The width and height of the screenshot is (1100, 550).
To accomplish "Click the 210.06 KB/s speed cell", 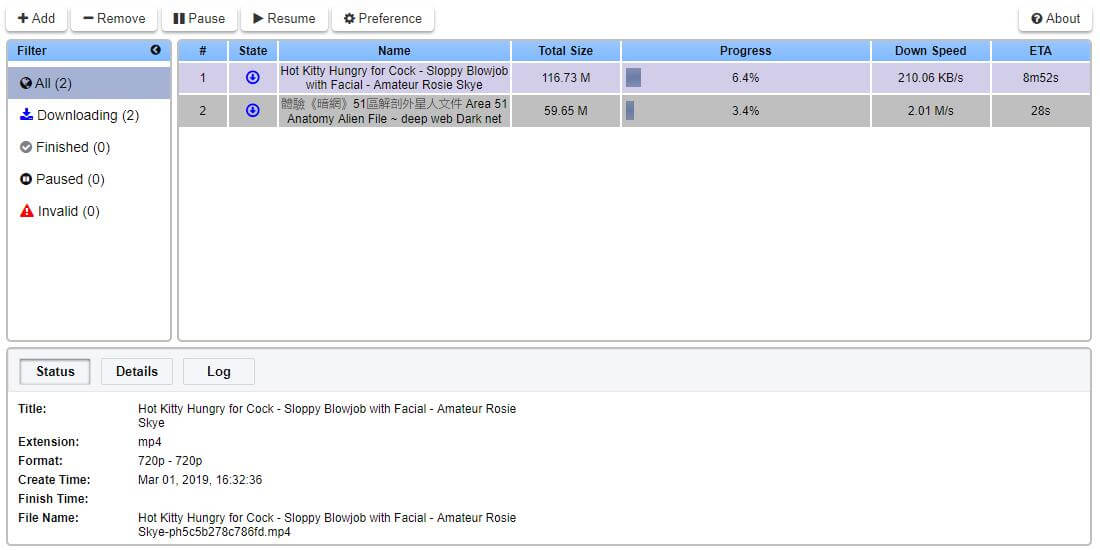I will tap(931, 78).
